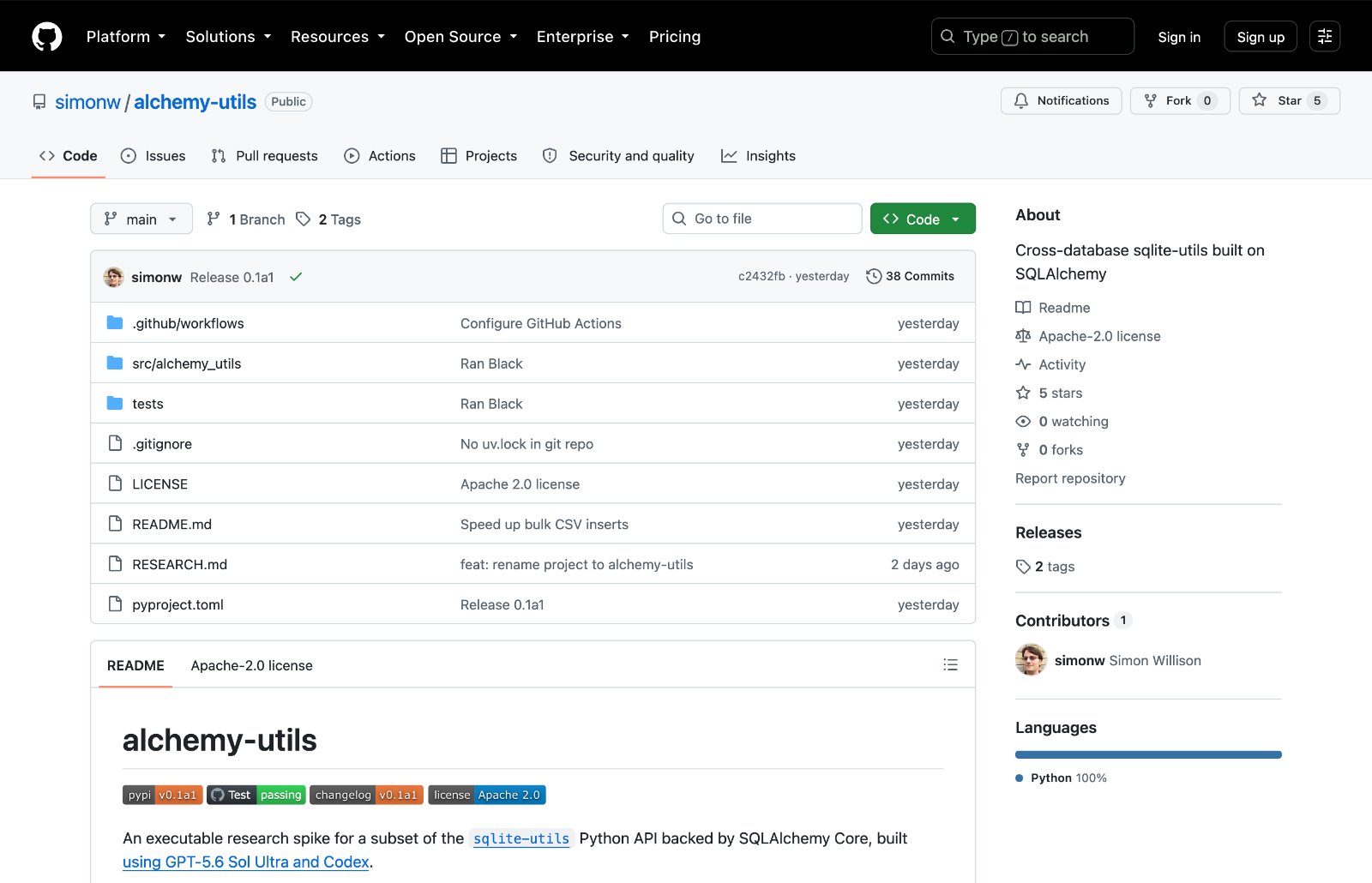
Task: Click the 2 Tags tag icon
Action: pos(303,219)
